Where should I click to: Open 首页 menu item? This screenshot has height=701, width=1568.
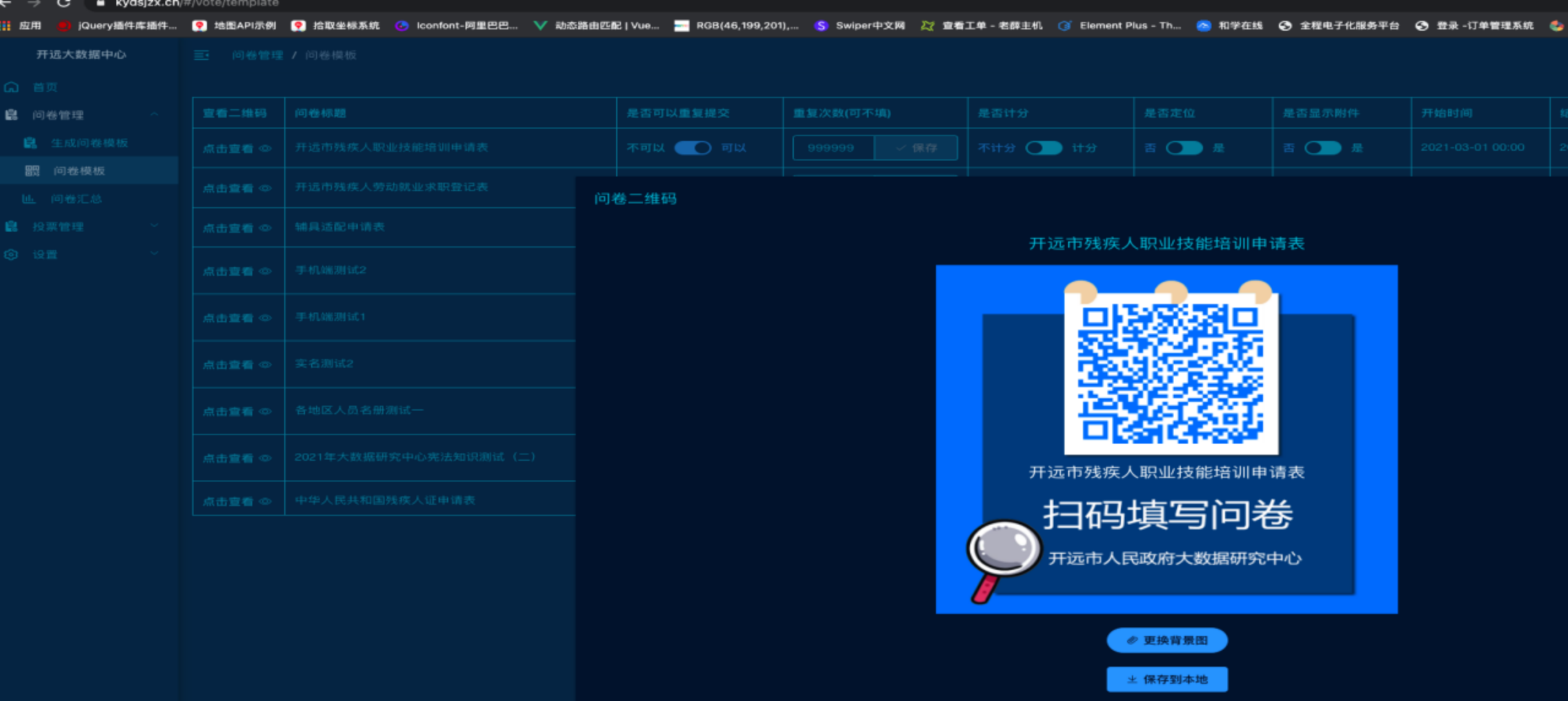(45, 87)
